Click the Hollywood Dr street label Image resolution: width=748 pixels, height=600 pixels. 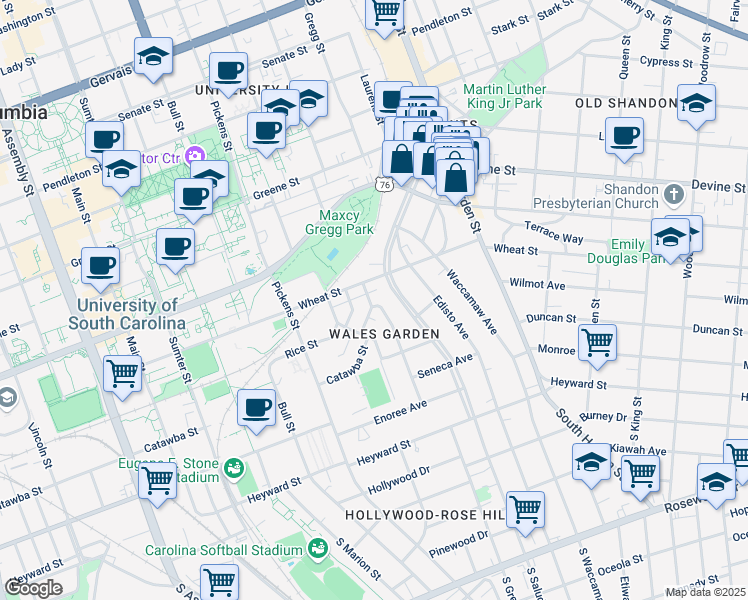(399, 481)
